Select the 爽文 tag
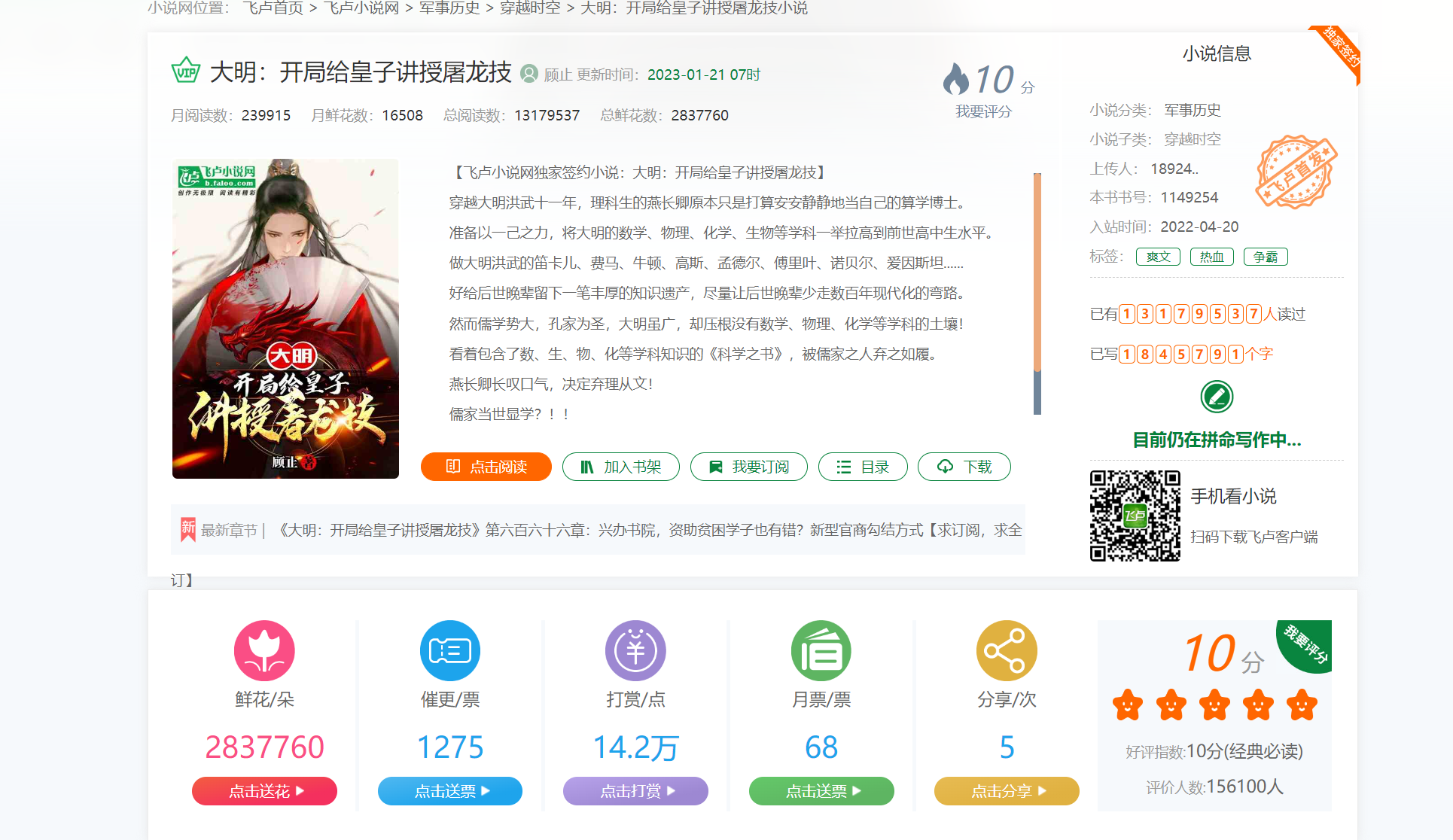Screen dimensions: 1453x840 coord(1158,257)
